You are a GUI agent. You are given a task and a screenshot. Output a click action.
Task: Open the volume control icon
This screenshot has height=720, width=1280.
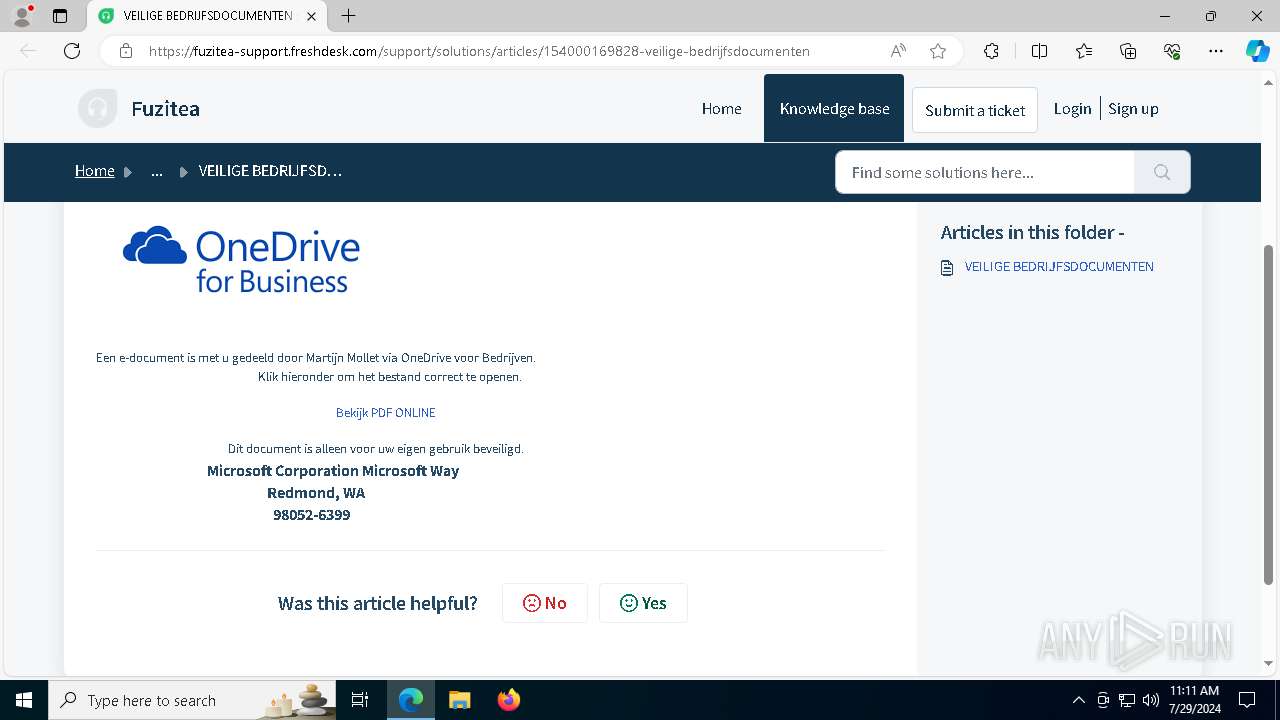(1151, 700)
